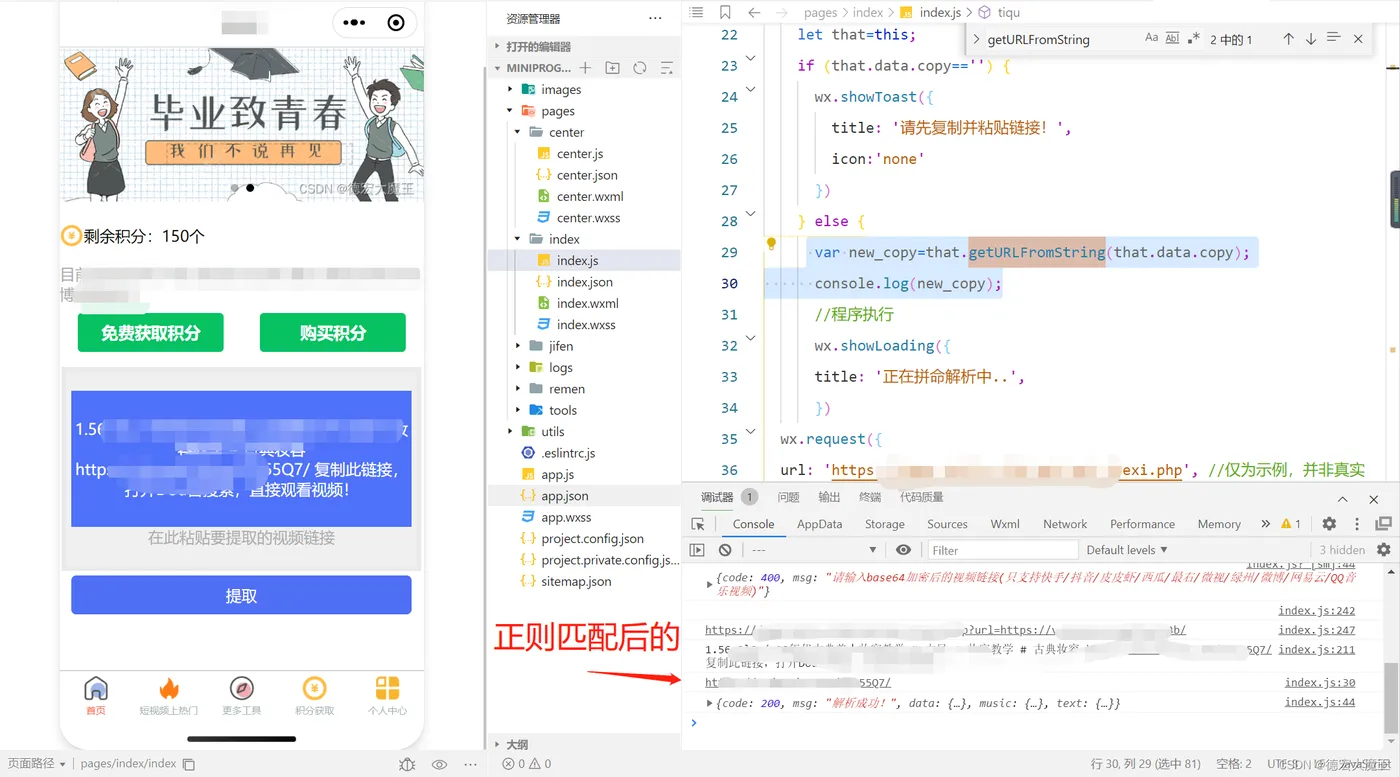Create new file in MINIPROG project
Screen dimensions: 1400x777
point(585,68)
